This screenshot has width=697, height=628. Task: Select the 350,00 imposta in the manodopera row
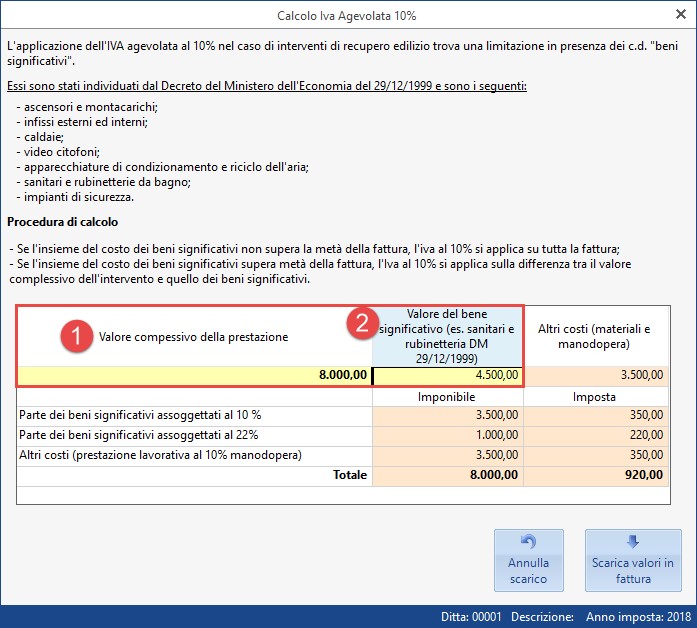click(x=596, y=455)
